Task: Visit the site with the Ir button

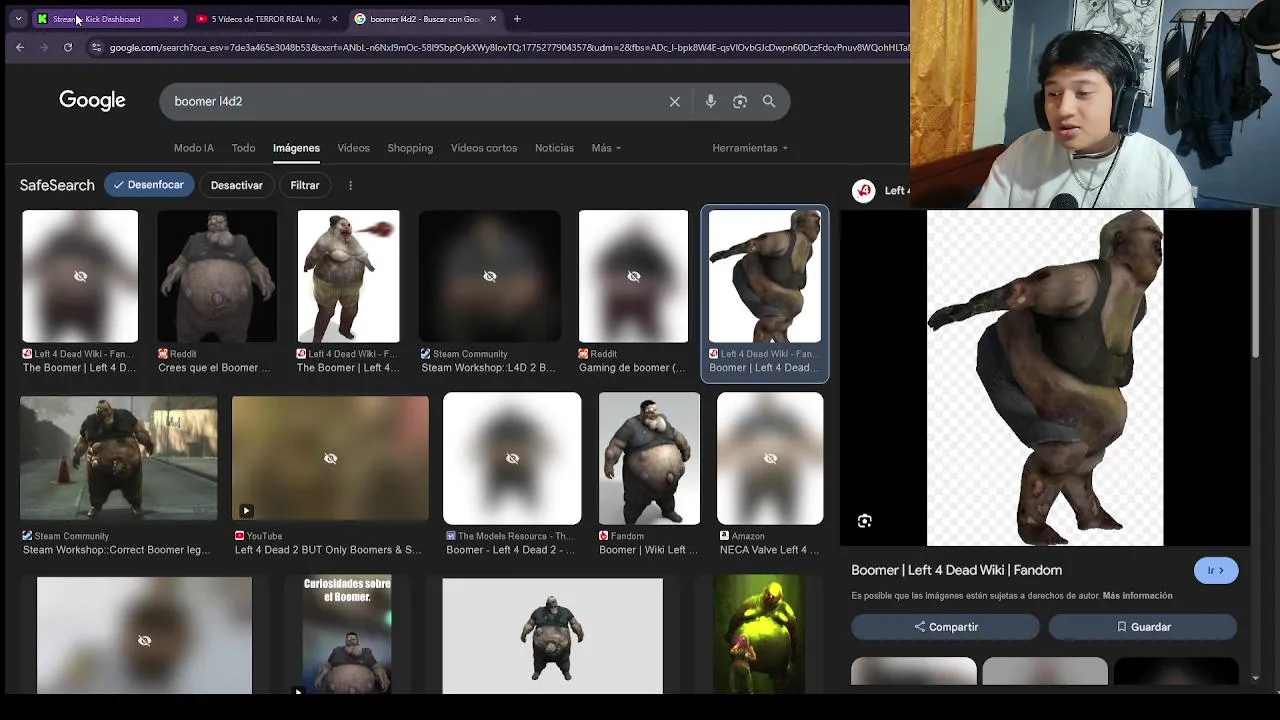Action: (x=1216, y=570)
